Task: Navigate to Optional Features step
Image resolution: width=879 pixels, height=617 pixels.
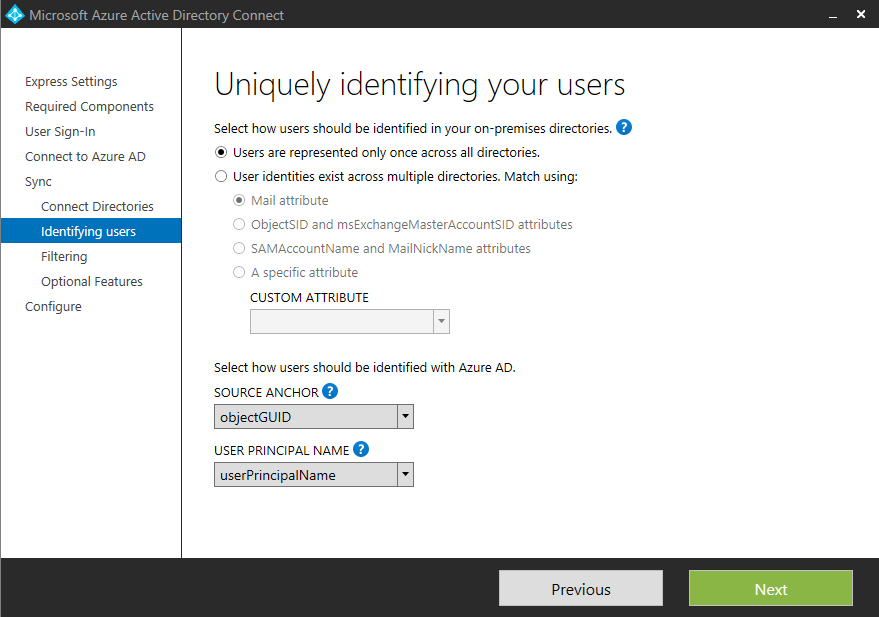Action: (x=92, y=282)
